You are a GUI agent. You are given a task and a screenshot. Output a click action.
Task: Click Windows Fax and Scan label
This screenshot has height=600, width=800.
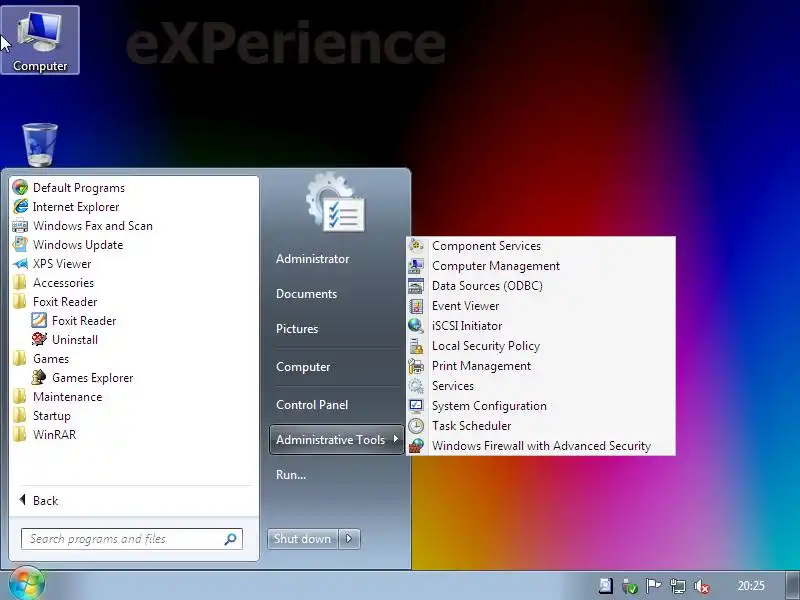point(93,226)
